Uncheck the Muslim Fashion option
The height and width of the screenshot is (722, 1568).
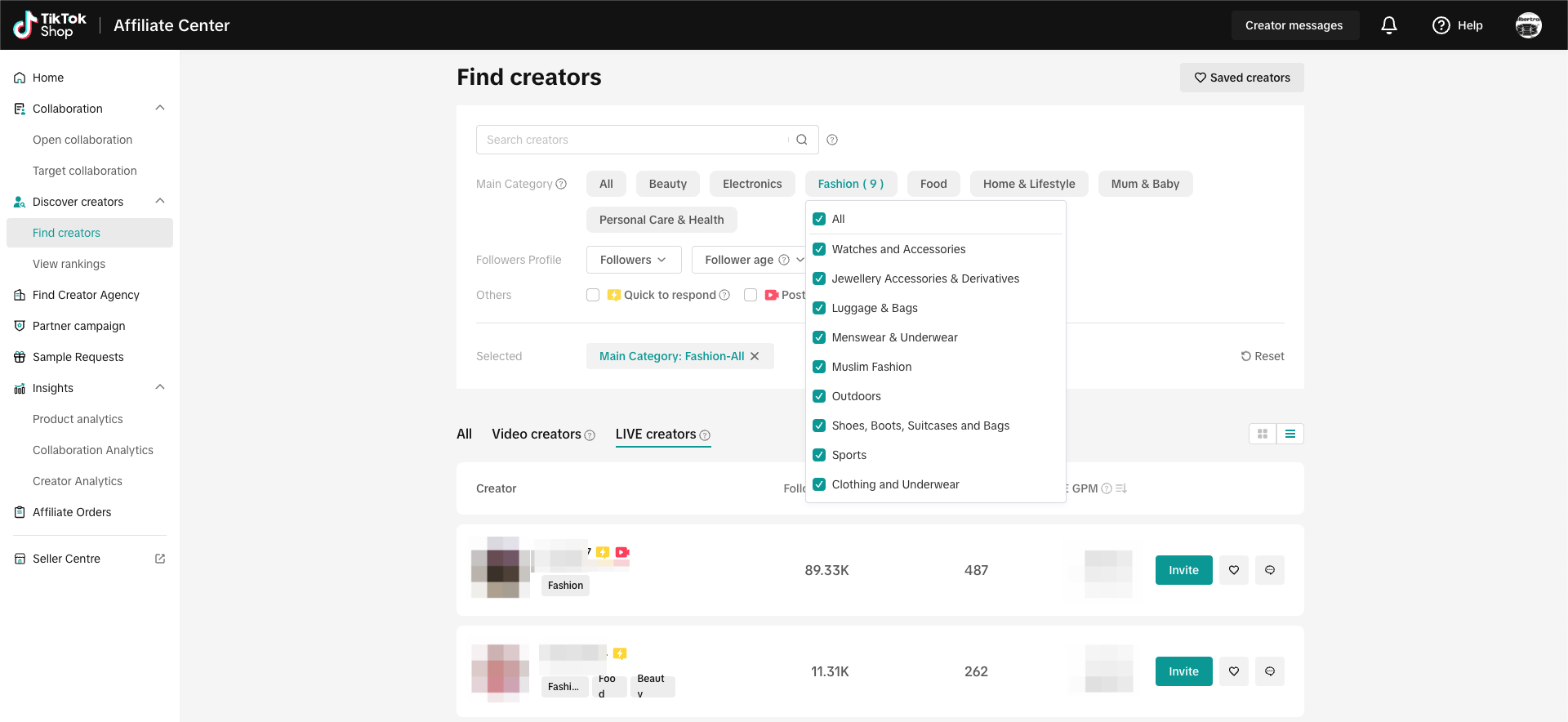coord(819,367)
